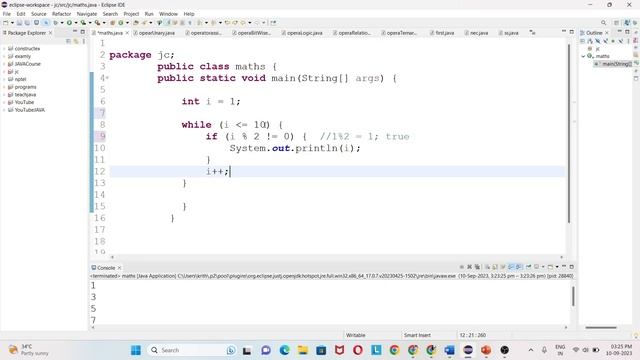Click the Clear Console icon

pyautogui.click(x=487, y=267)
